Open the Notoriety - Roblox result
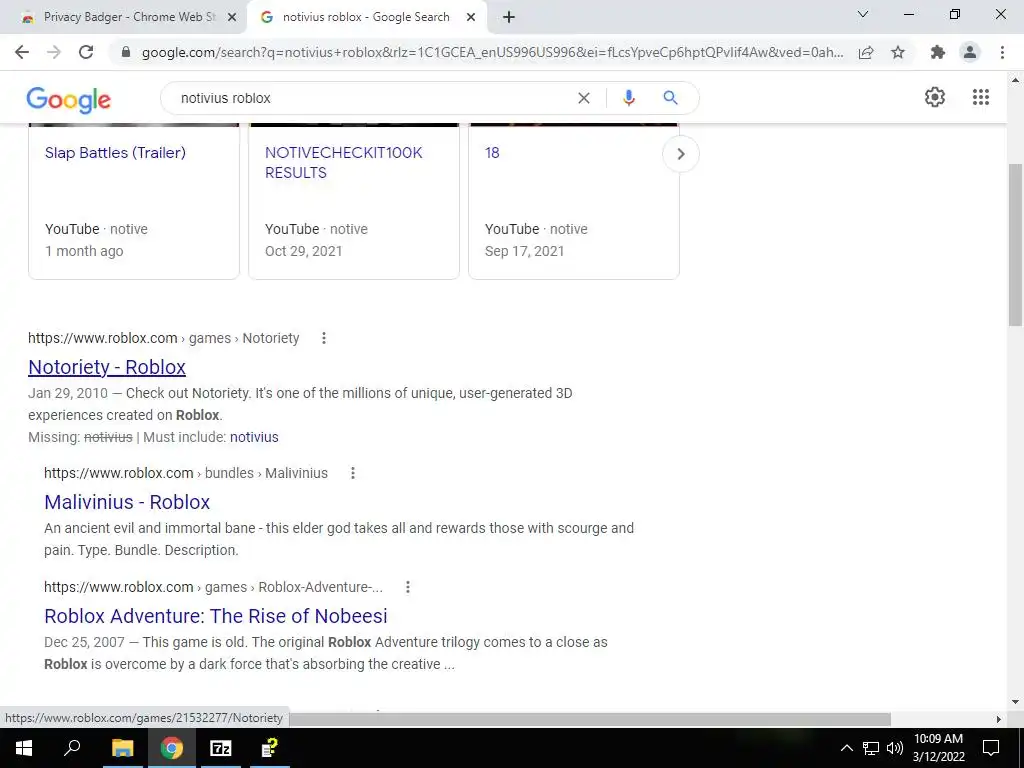Screen dimensions: 1024x768 (x=107, y=367)
